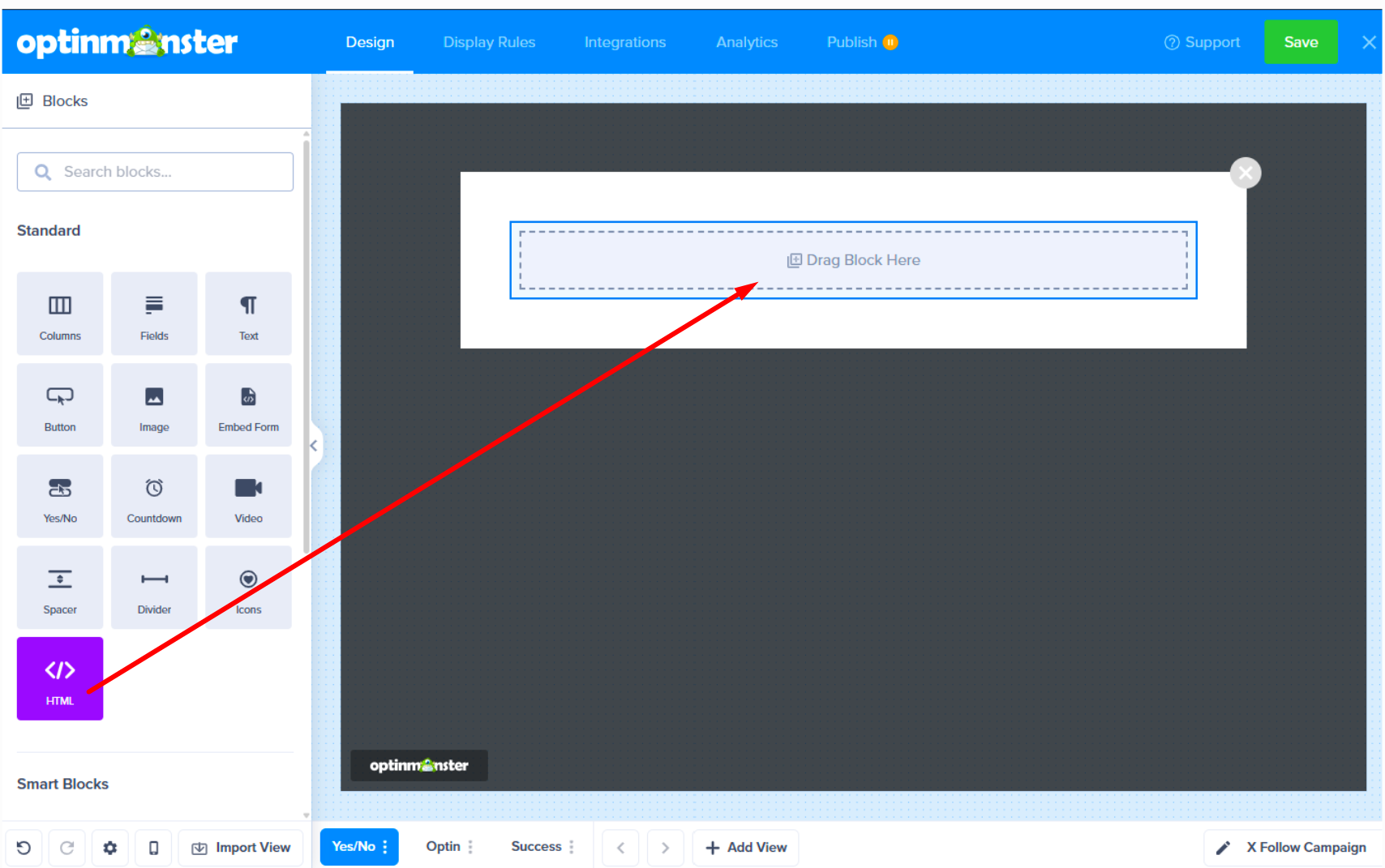The width and height of the screenshot is (1385, 868).
Task: Click Add View button
Action: tap(745, 848)
